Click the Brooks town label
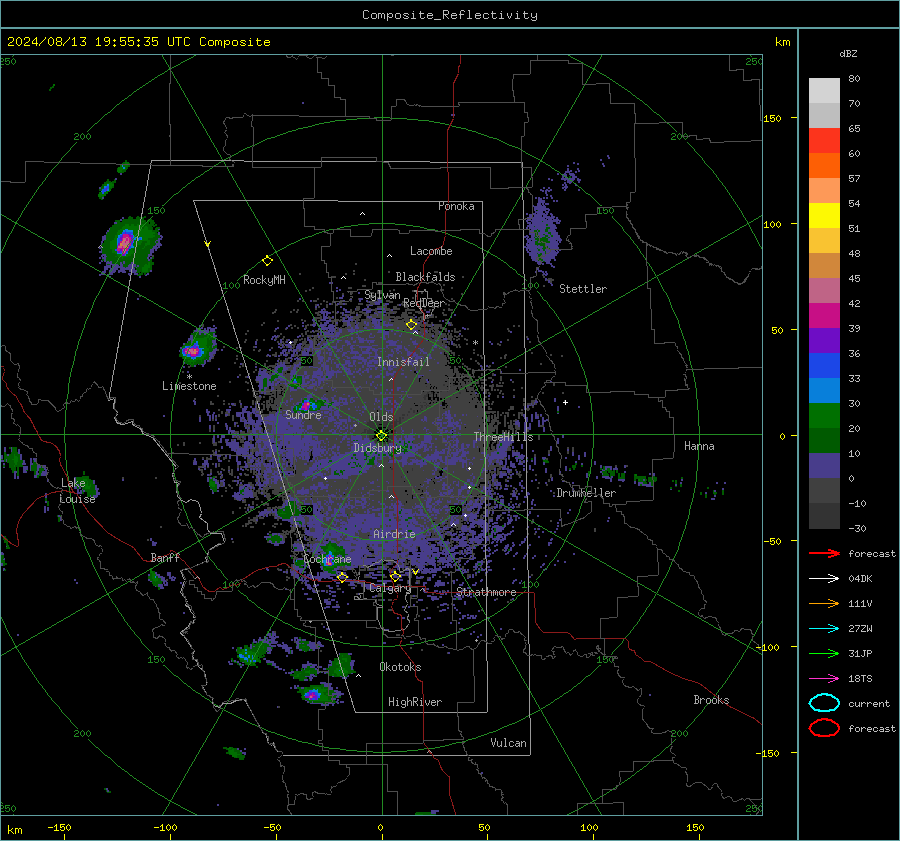The image size is (900, 841). click(711, 700)
